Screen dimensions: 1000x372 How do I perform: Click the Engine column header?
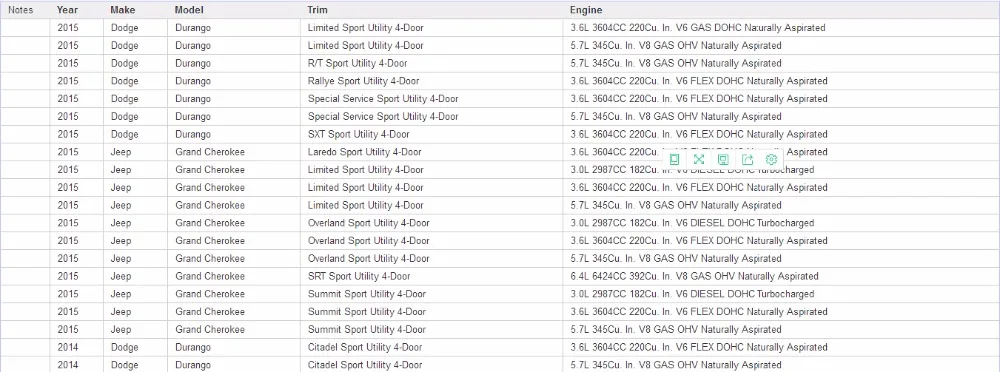(585, 10)
